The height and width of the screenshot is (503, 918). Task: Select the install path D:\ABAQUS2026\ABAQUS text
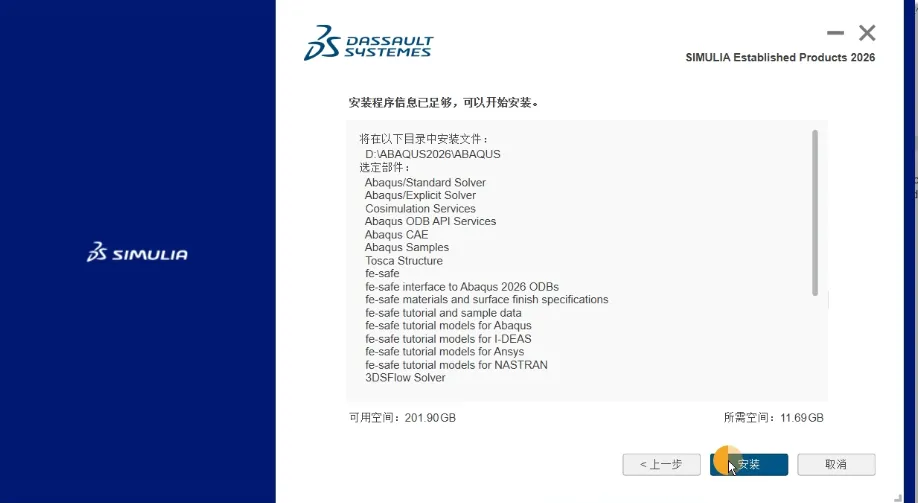coord(433,155)
